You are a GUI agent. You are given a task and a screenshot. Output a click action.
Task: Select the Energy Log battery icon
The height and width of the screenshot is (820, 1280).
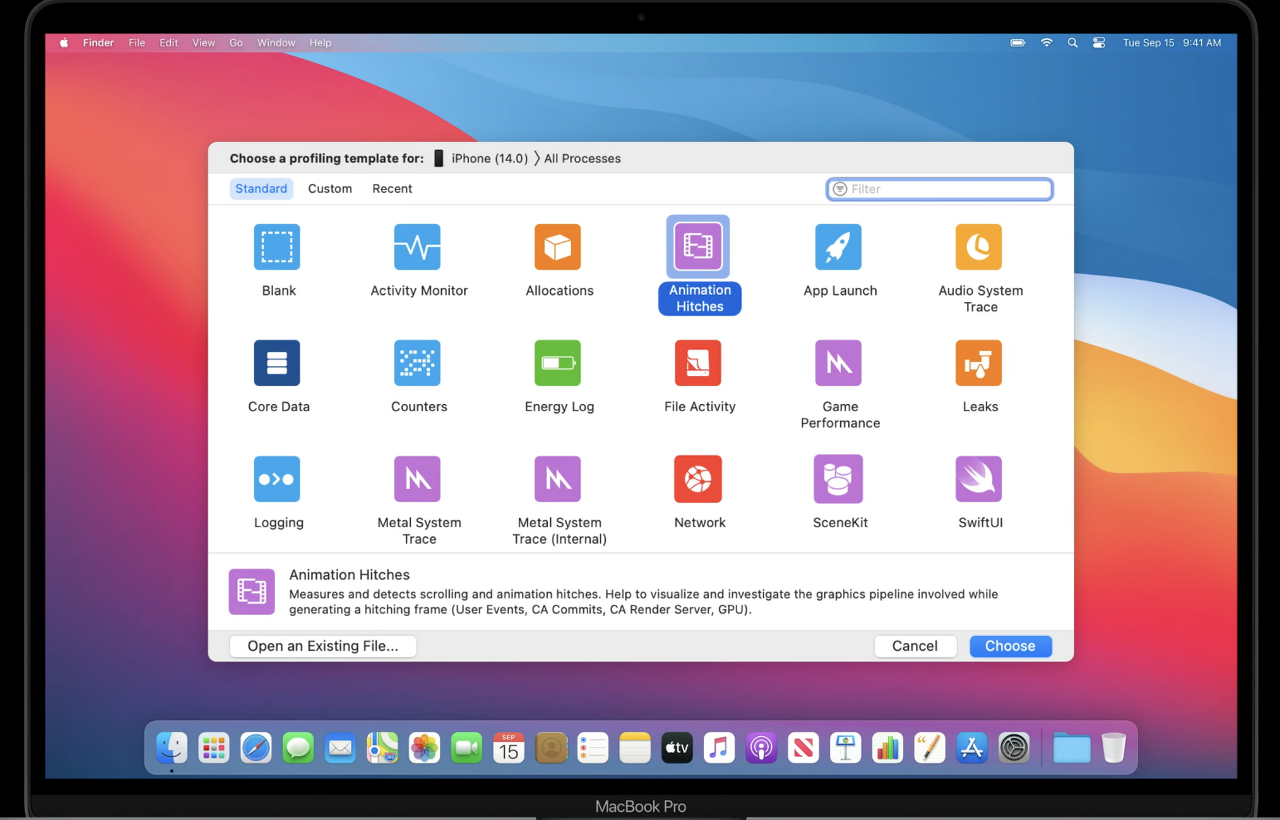tap(558, 363)
